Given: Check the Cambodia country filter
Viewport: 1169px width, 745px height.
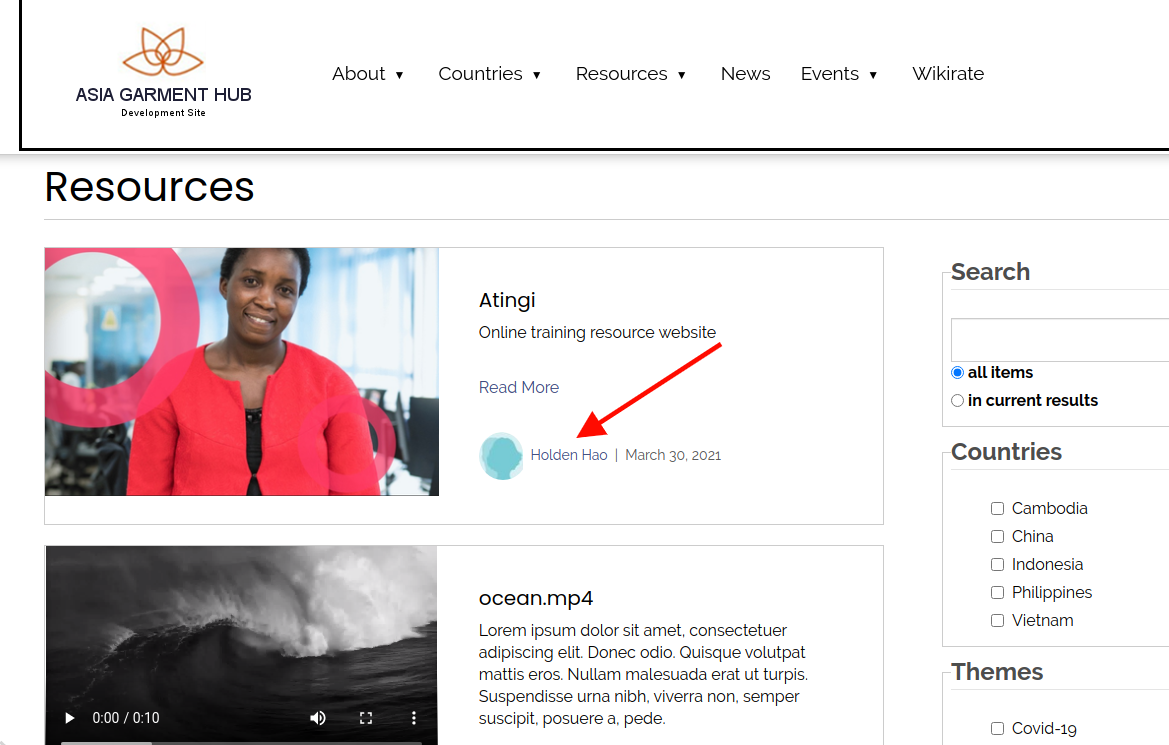Looking at the screenshot, I should pos(997,509).
